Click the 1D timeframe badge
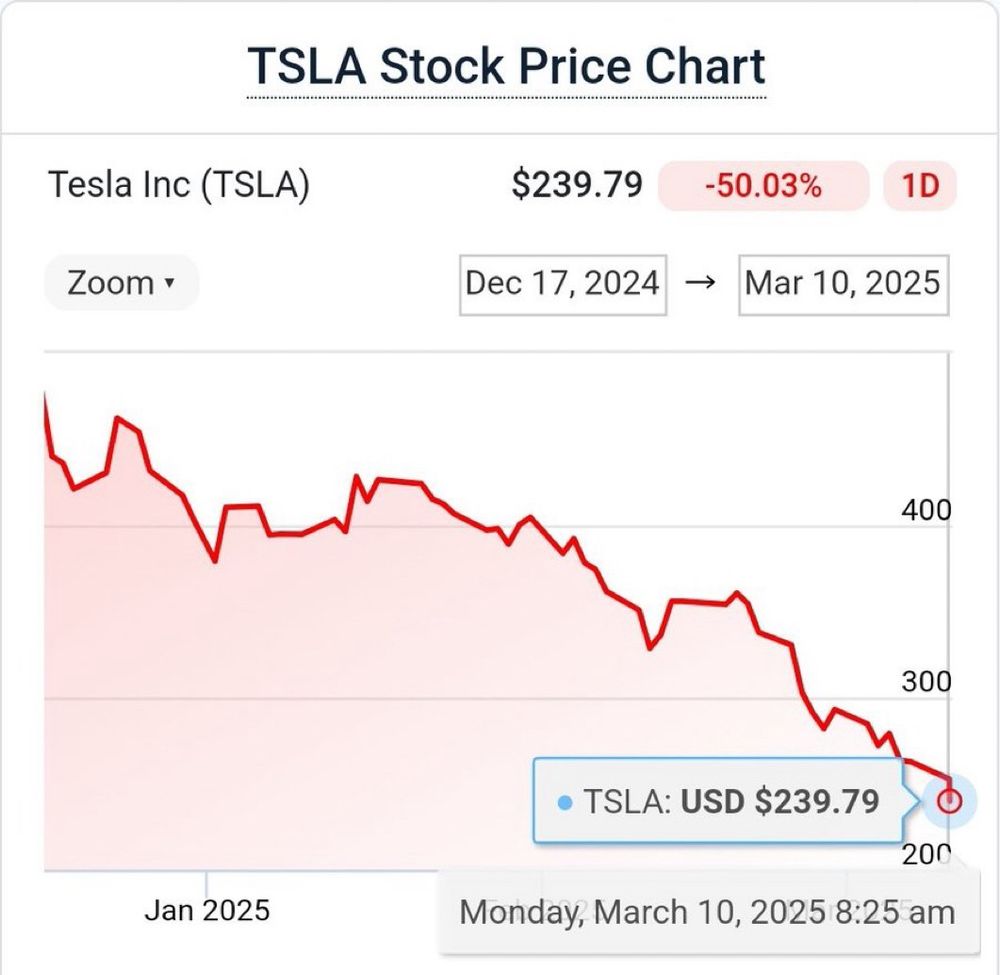 point(920,186)
